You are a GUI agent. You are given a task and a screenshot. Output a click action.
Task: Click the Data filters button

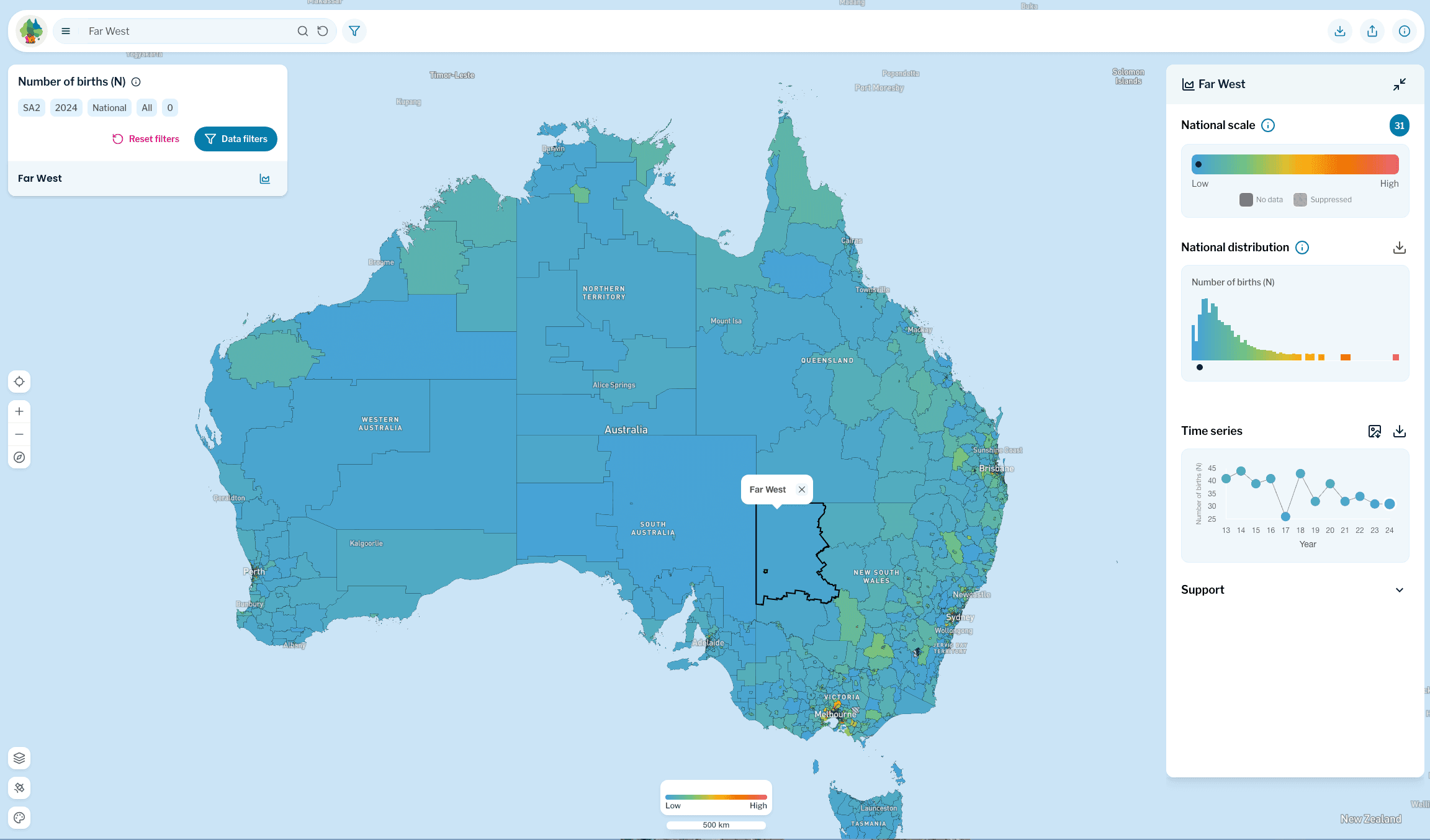(x=235, y=138)
